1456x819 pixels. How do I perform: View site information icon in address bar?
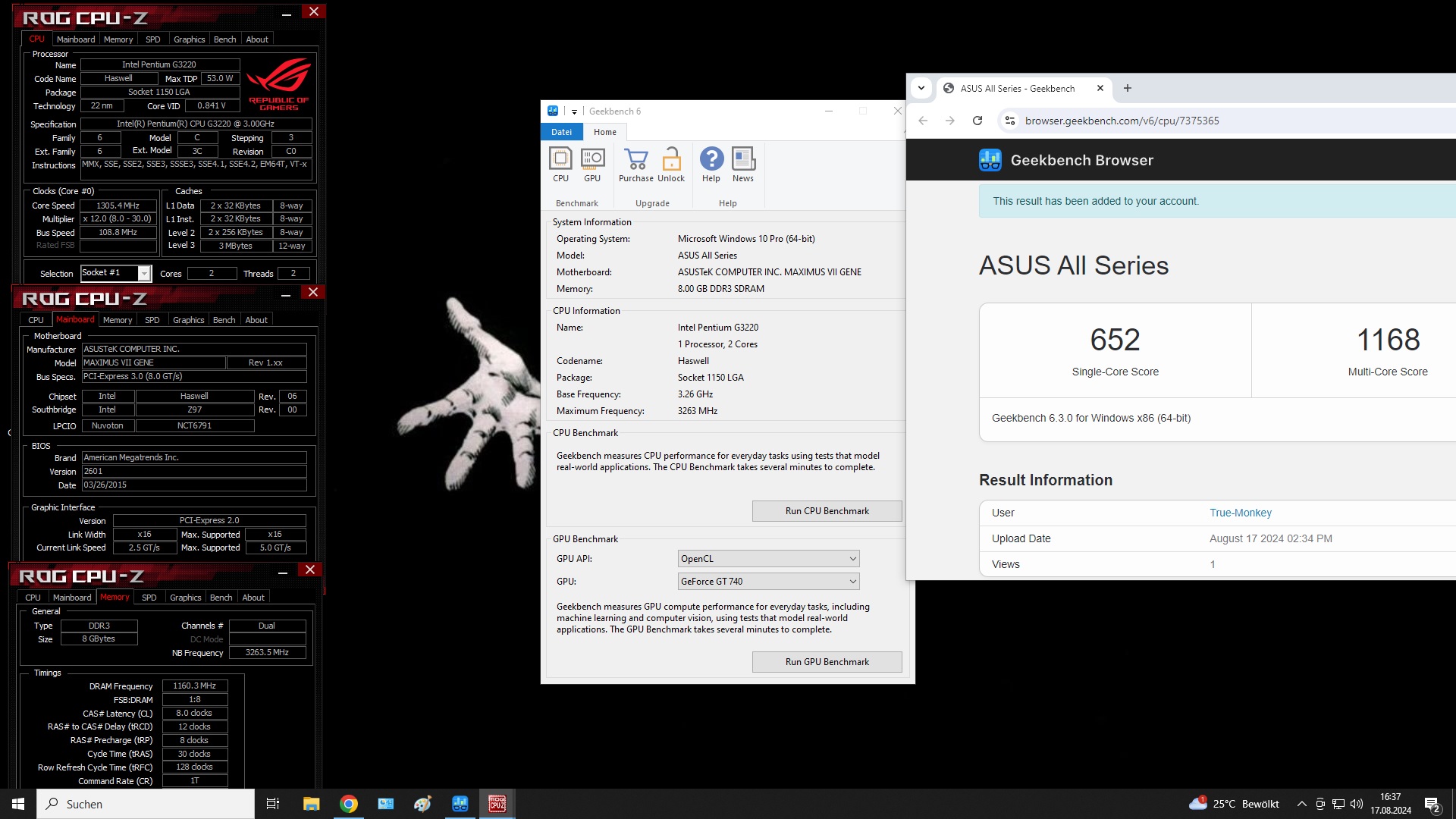pos(1010,121)
